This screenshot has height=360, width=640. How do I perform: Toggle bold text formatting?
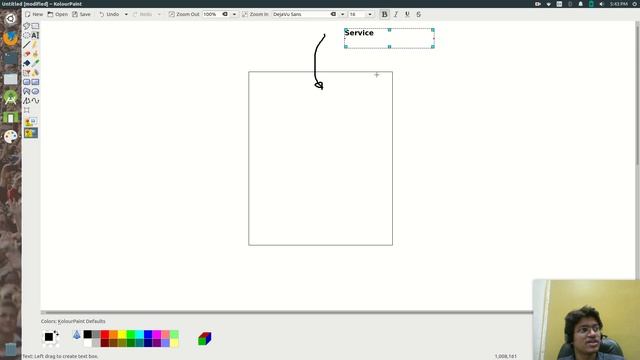384,14
